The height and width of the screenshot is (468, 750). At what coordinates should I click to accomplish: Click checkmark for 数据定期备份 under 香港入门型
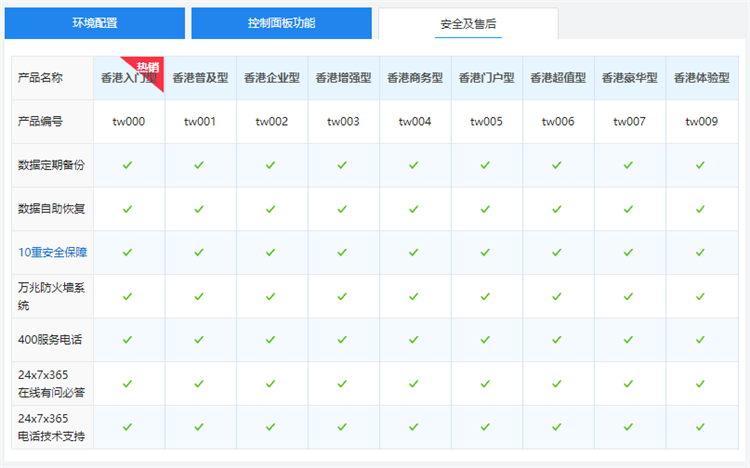pyautogui.click(x=127, y=165)
